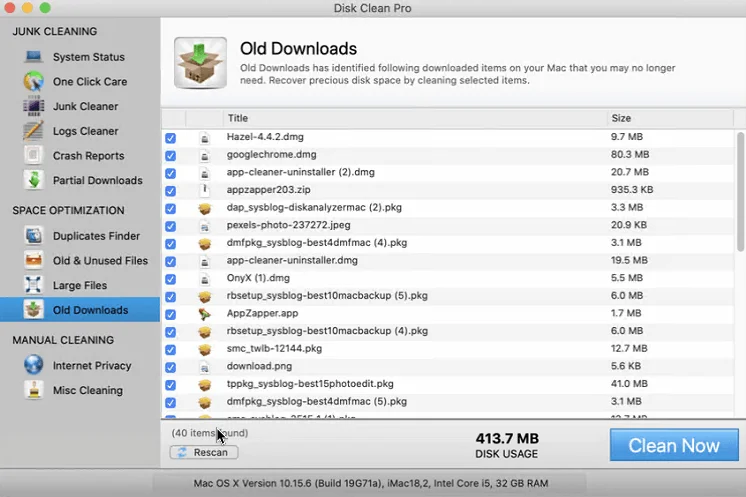Viewport: 746px width, 497px height.
Task: Click the 413.7 MB disk usage value
Action: click(x=507, y=438)
